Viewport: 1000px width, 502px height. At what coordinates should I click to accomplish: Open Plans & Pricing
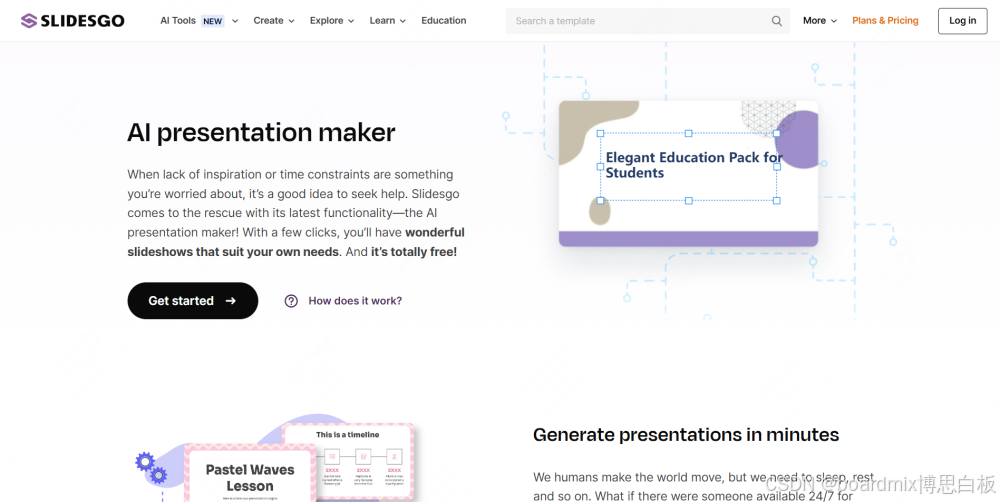pos(885,20)
